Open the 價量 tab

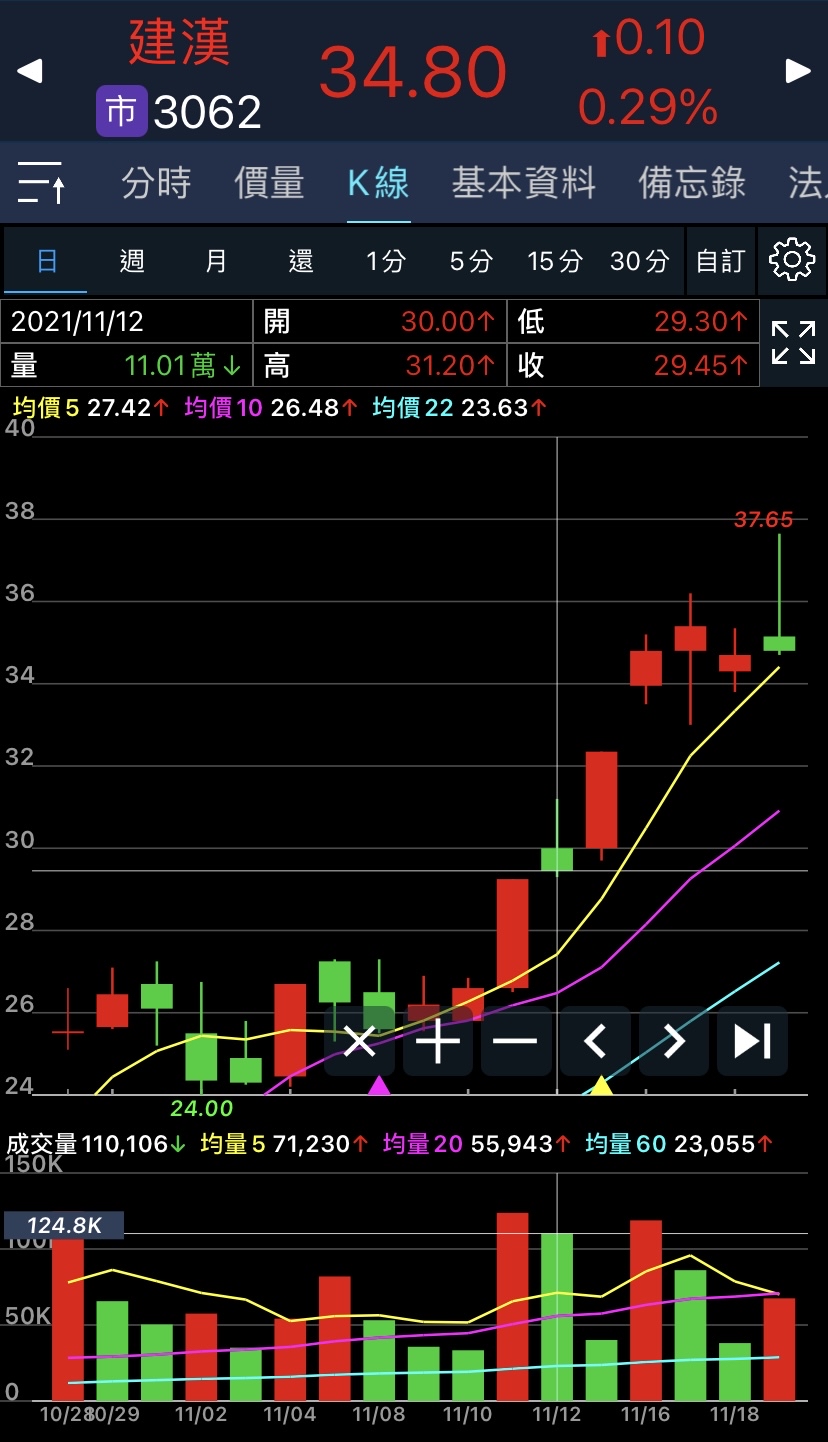tap(269, 183)
